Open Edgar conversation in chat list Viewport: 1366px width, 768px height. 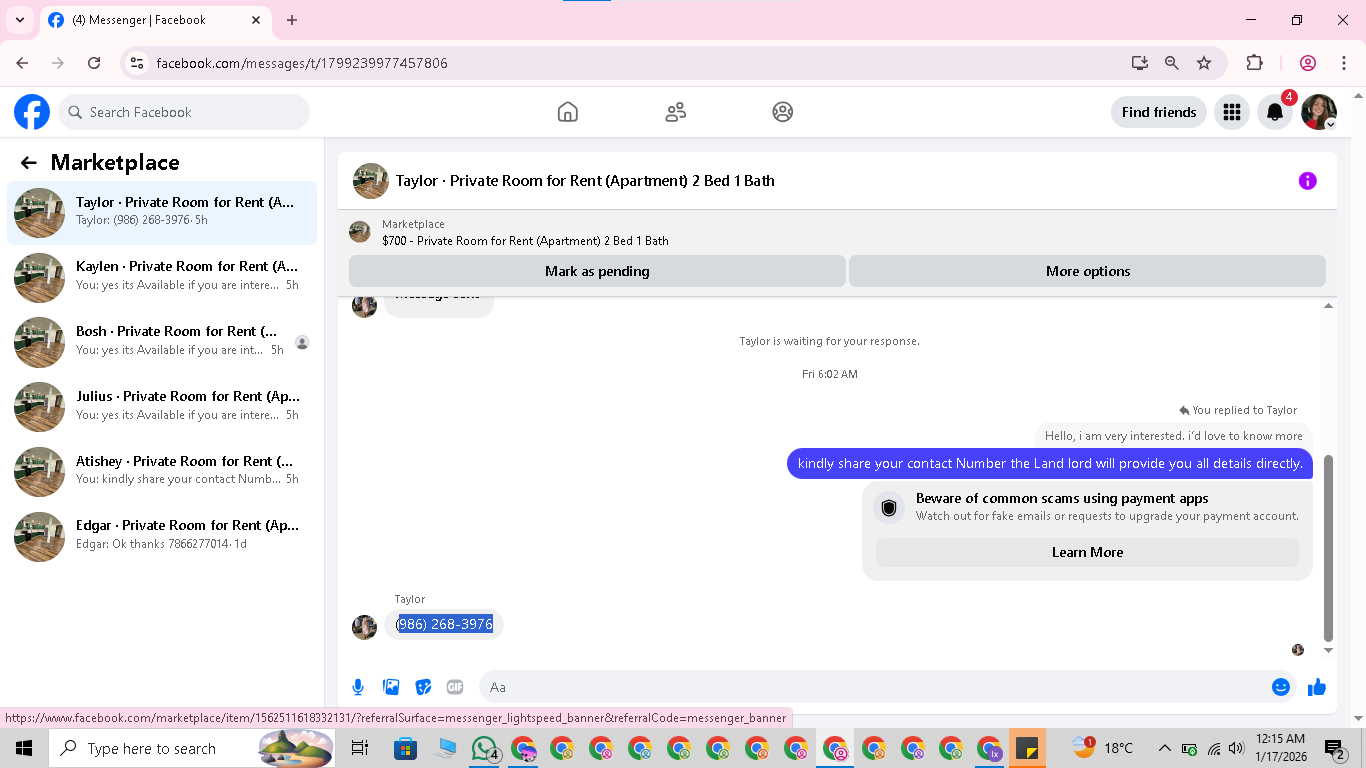[162, 536]
